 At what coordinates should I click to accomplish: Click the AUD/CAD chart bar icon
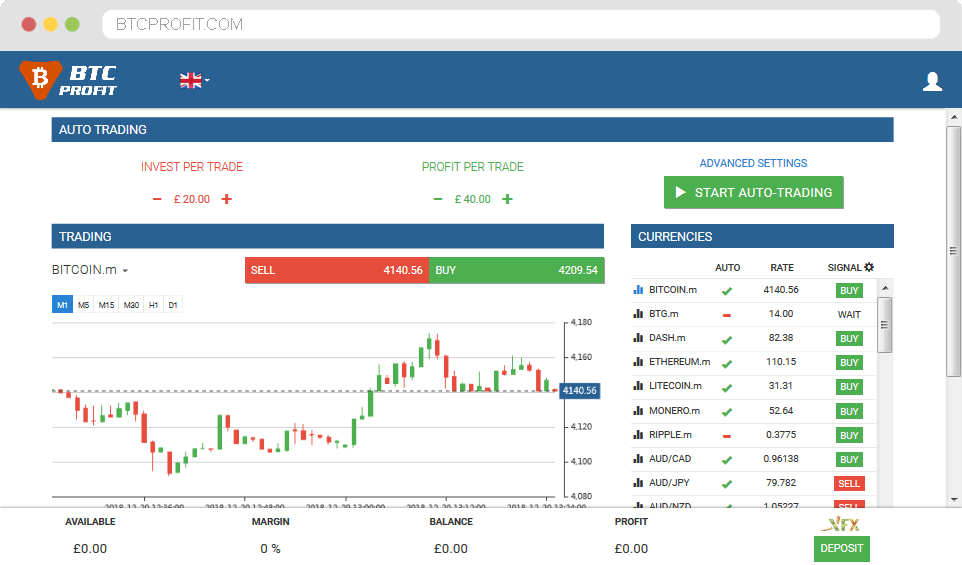click(x=638, y=459)
